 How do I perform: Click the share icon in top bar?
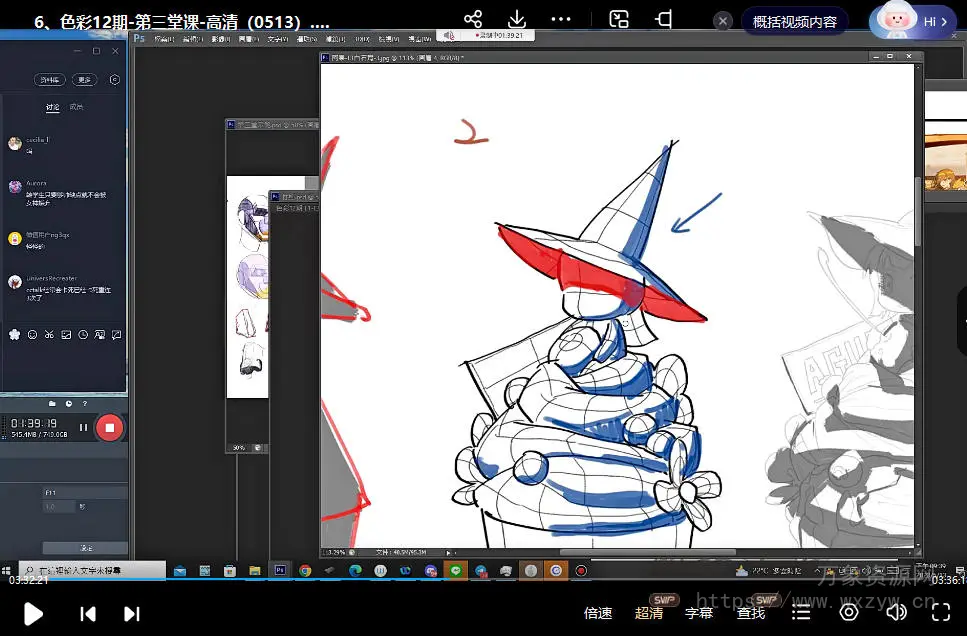[473, 20]
